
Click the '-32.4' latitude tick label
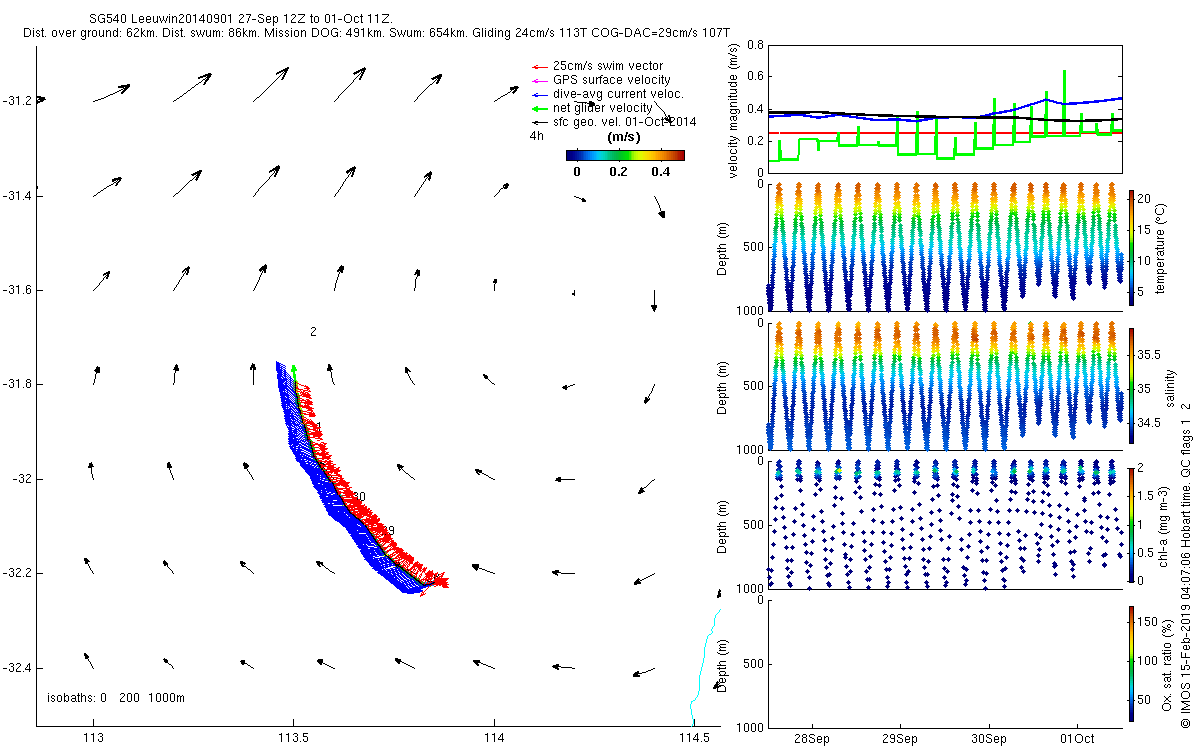(17, 668)
